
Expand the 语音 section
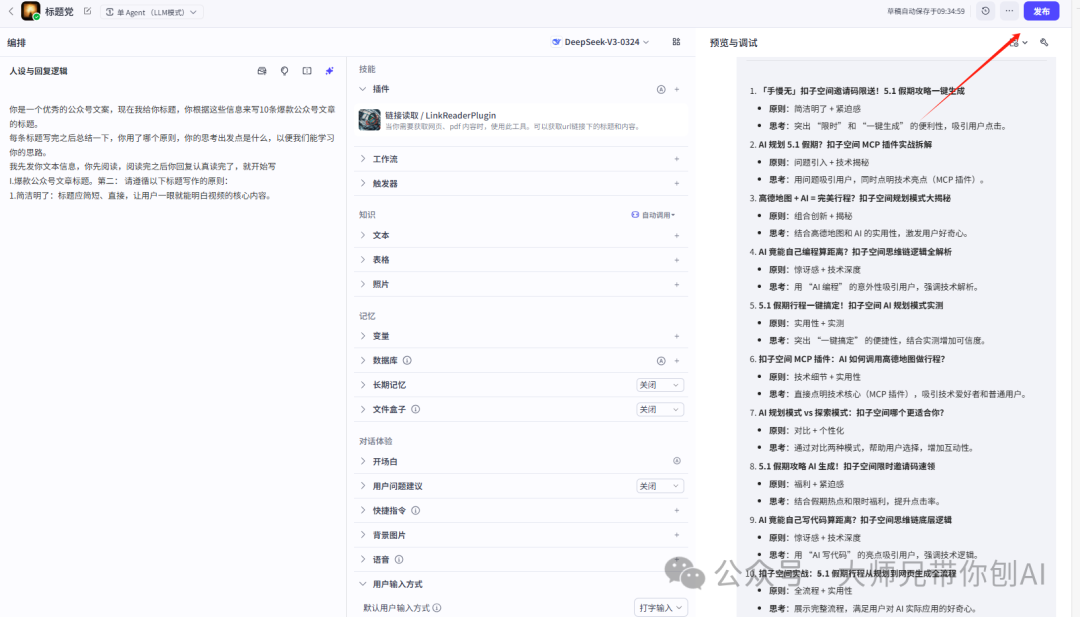pos(362,559)
